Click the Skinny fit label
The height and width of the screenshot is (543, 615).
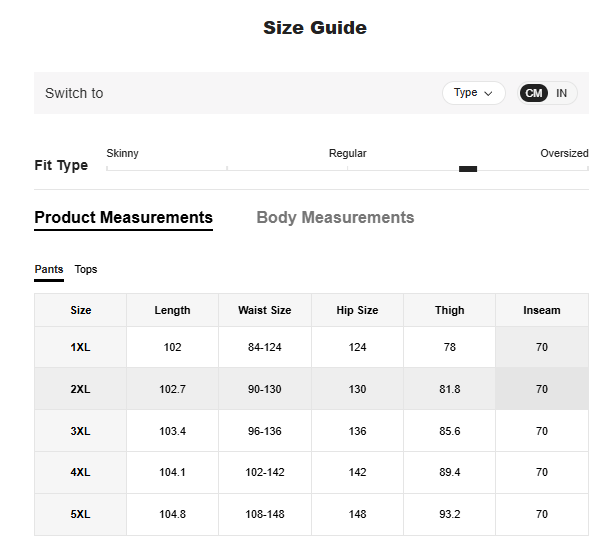122,153
